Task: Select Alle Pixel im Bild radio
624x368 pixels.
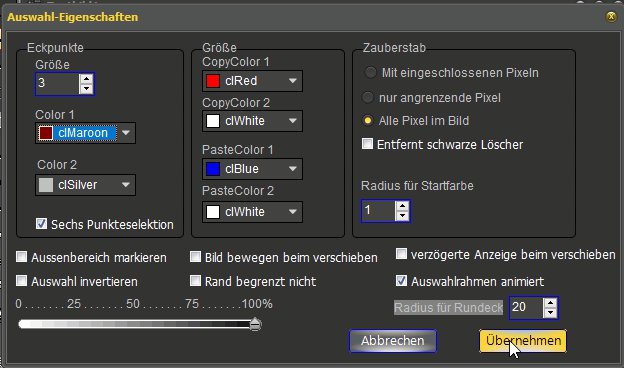Action: 368,120
